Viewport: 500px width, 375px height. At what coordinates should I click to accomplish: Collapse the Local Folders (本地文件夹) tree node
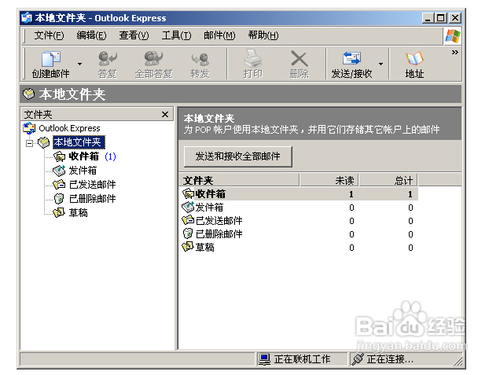(30, 143)
